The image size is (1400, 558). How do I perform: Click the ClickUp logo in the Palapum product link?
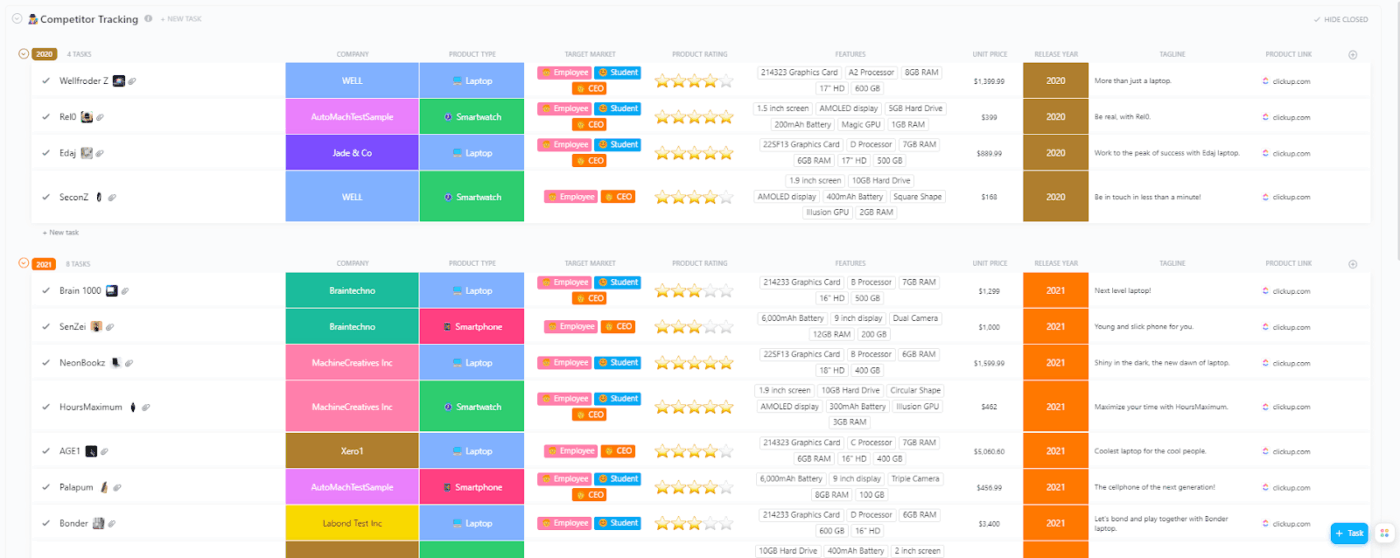click(x=1266, y=487)
